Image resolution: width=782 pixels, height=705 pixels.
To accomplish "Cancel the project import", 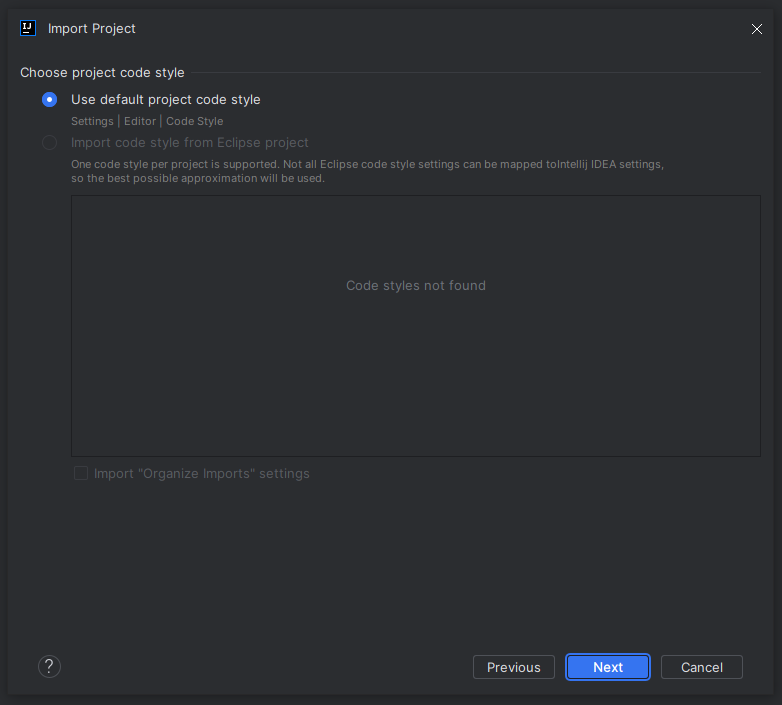I will 702,667.
